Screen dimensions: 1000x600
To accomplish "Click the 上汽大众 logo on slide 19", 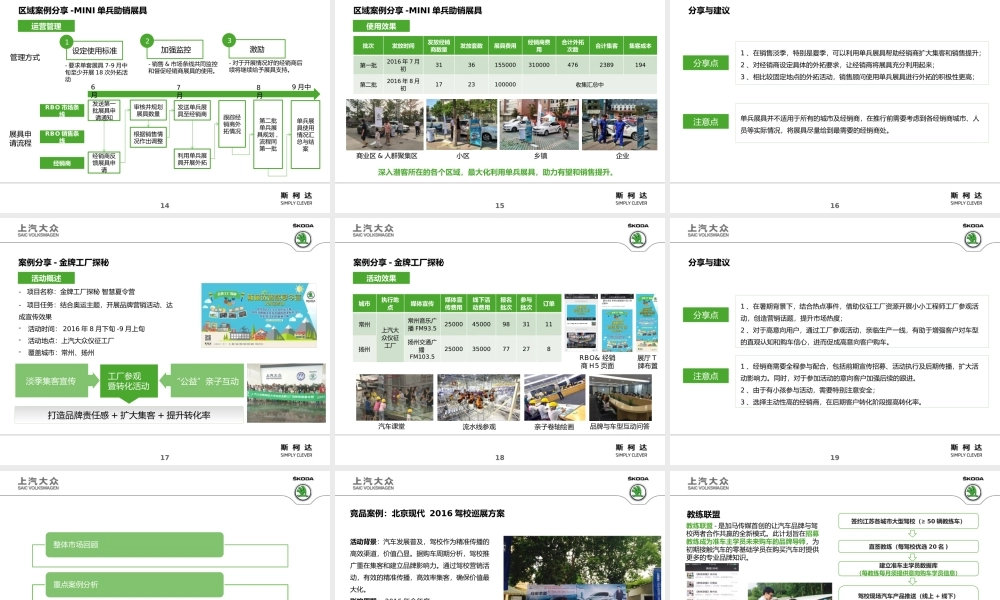I will click(x=708, y=230).
